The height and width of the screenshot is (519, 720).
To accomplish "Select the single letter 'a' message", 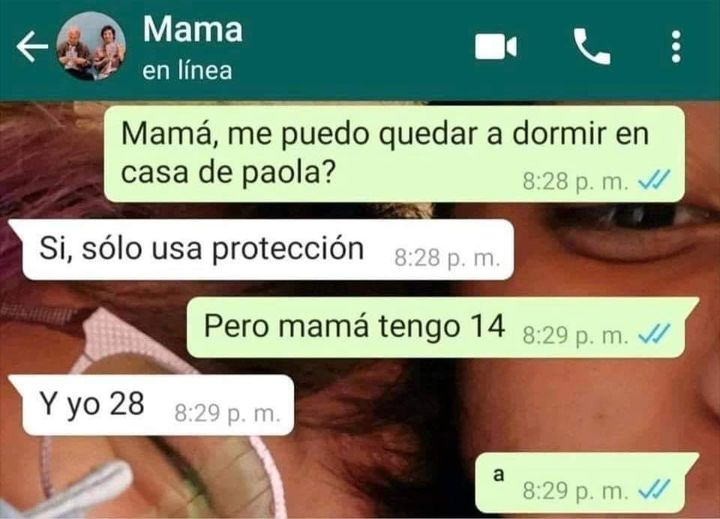I will (586, 483).
